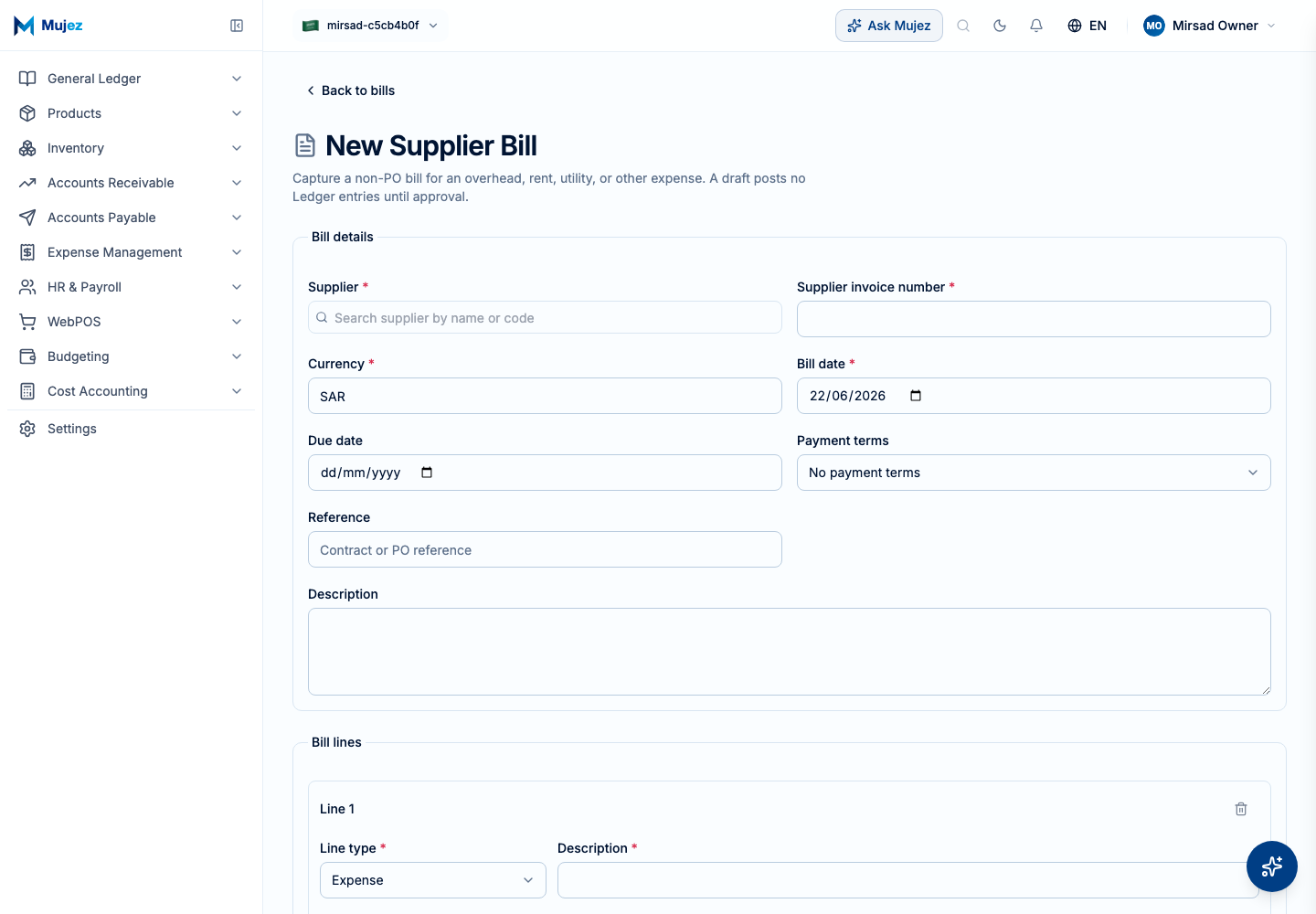Expand WebPOS chevron
The width and height of the screenshot is (1316, 914).
(x=237, y=322)
